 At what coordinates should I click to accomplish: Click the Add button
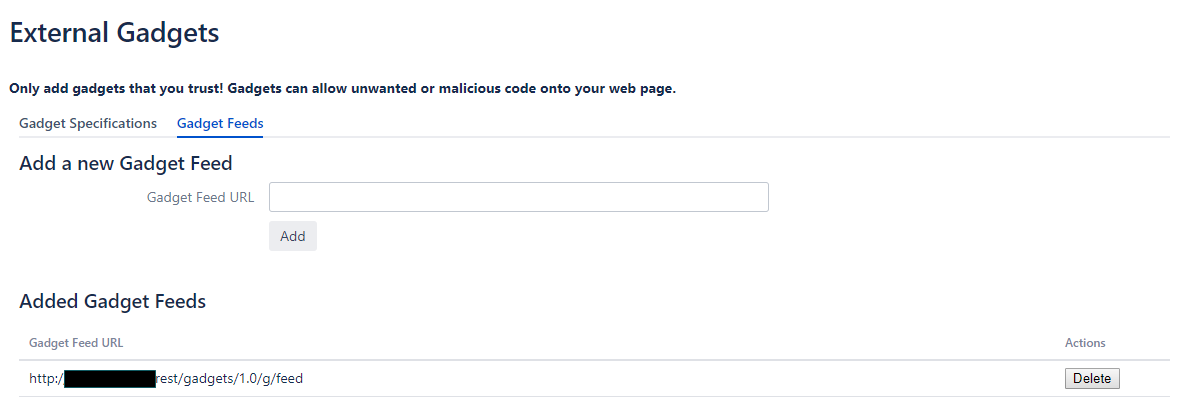point(293,236)
